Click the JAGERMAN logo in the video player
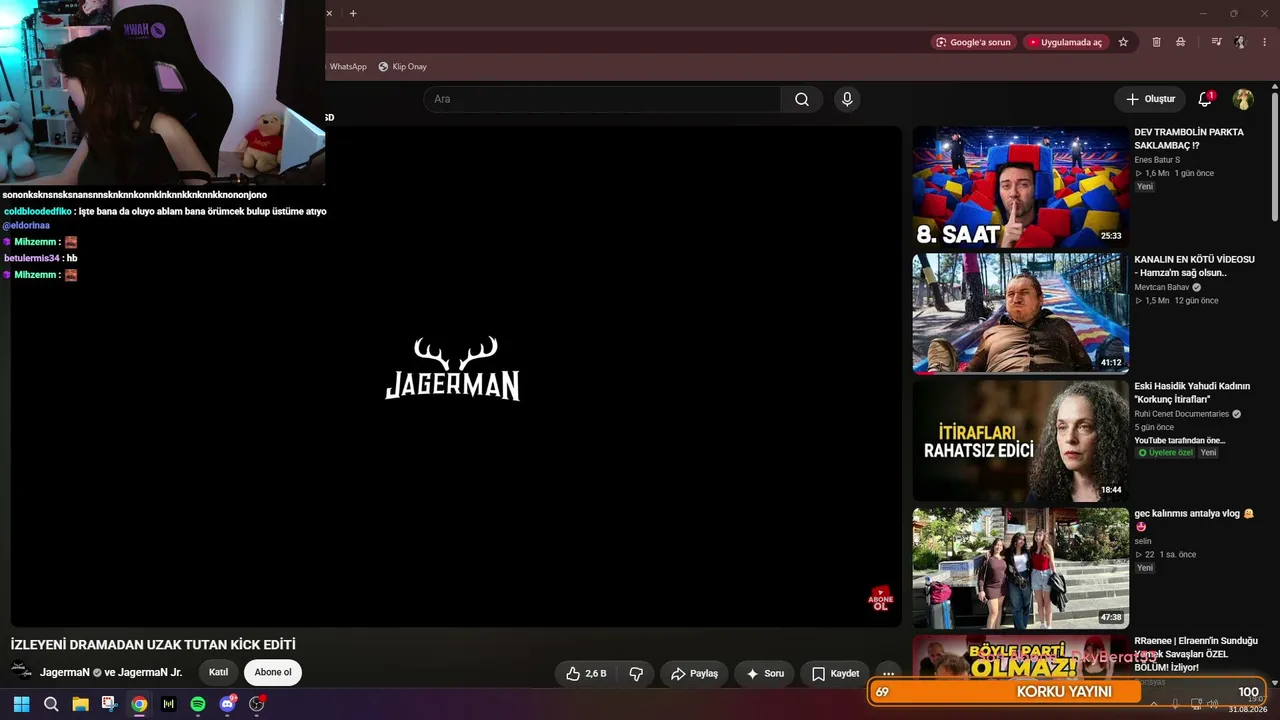 452,369
